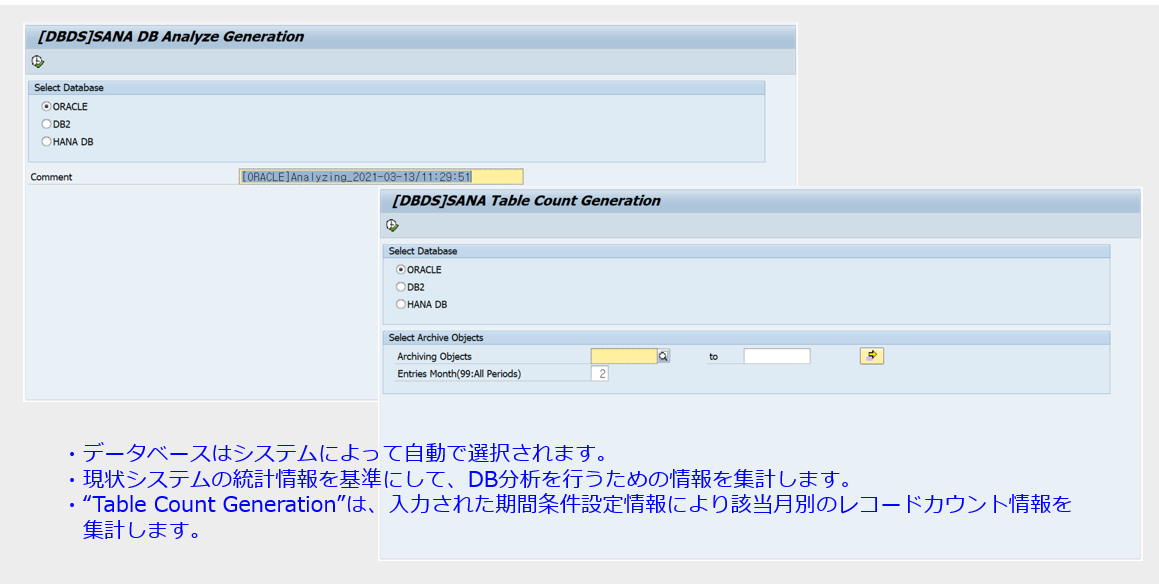
Task: Open multiple selection arrow button
Action: [x=872, y=356]
